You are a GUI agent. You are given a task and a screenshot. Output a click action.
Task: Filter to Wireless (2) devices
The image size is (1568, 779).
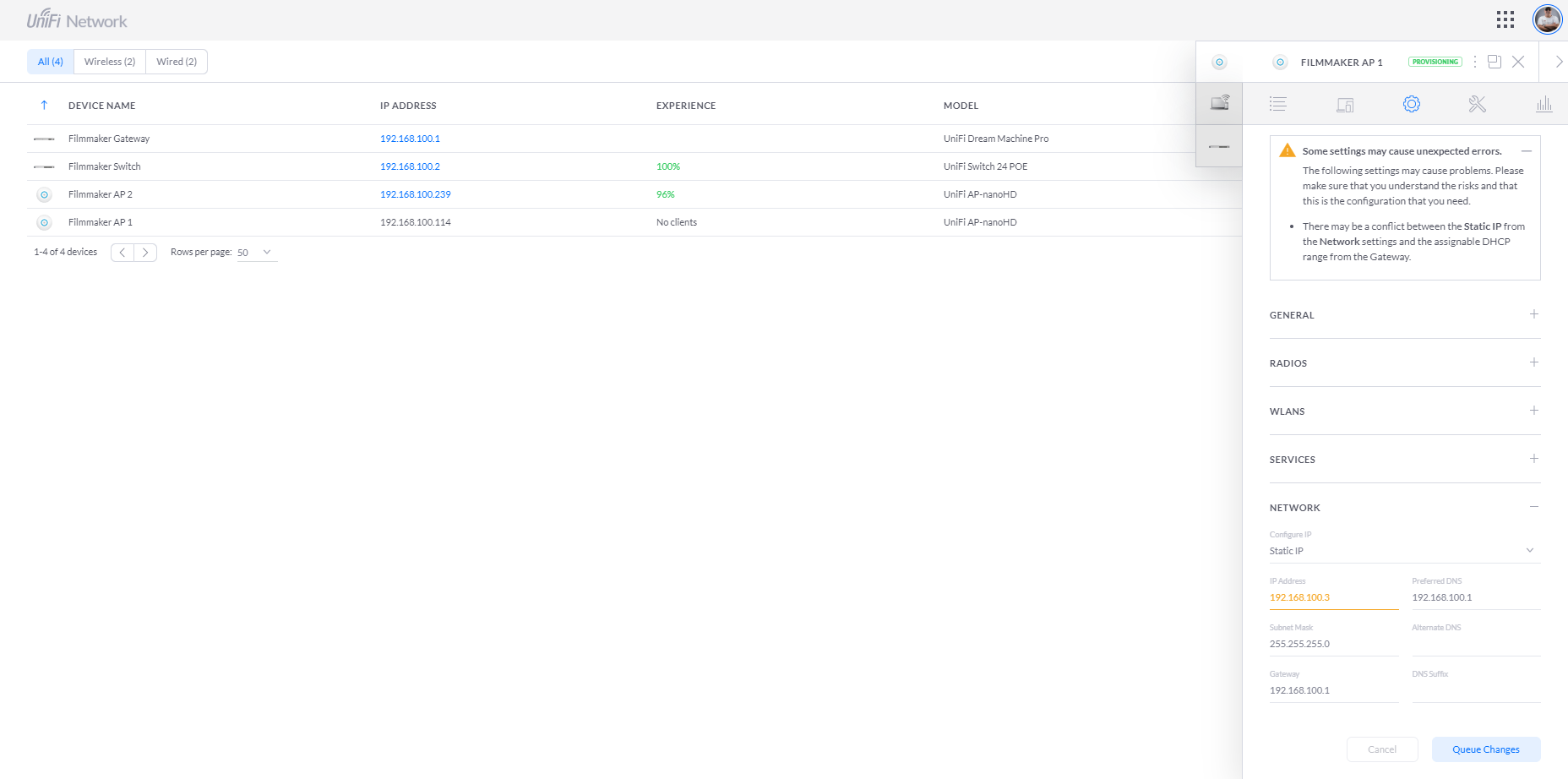(x=110, y=62)
